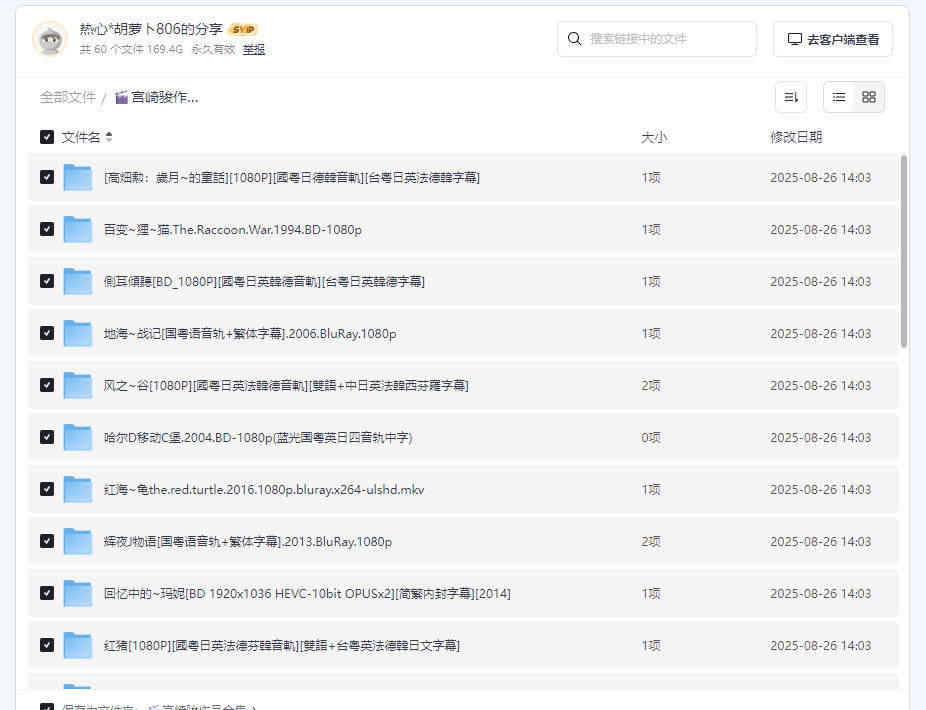Click folder icon for 辉夜J物语 row
926x710 pixels.
(x=77, y=541)
